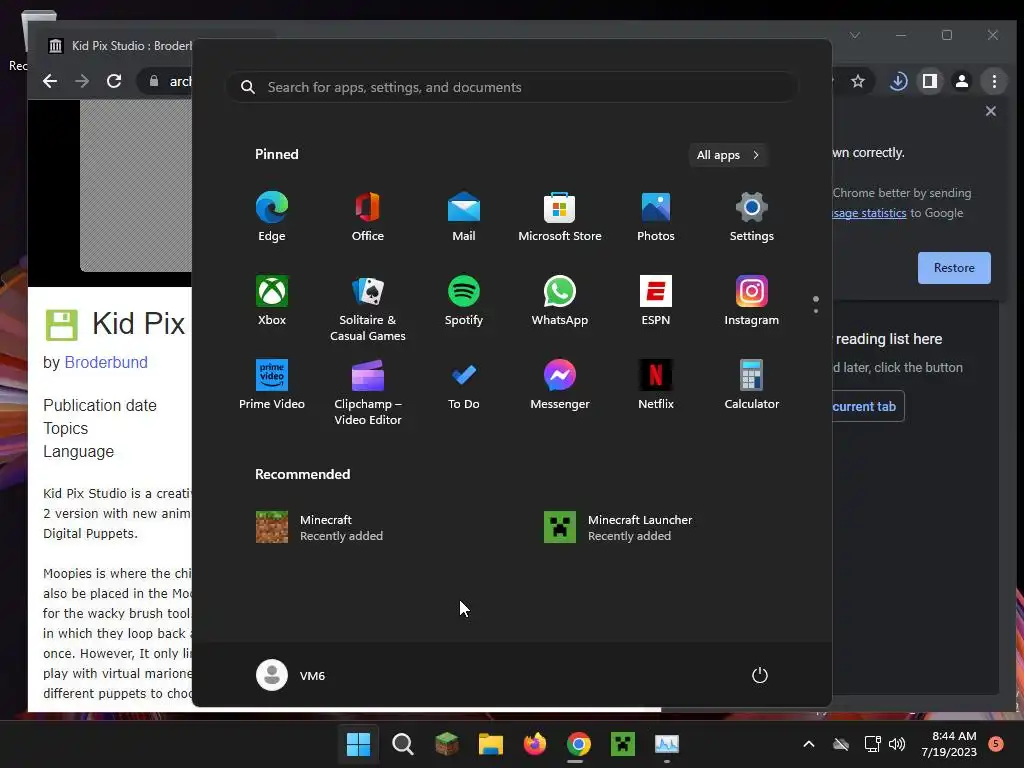The image size is (1024, 768).
Task: Open Chrome profile icon
Action: click(962, 81)
